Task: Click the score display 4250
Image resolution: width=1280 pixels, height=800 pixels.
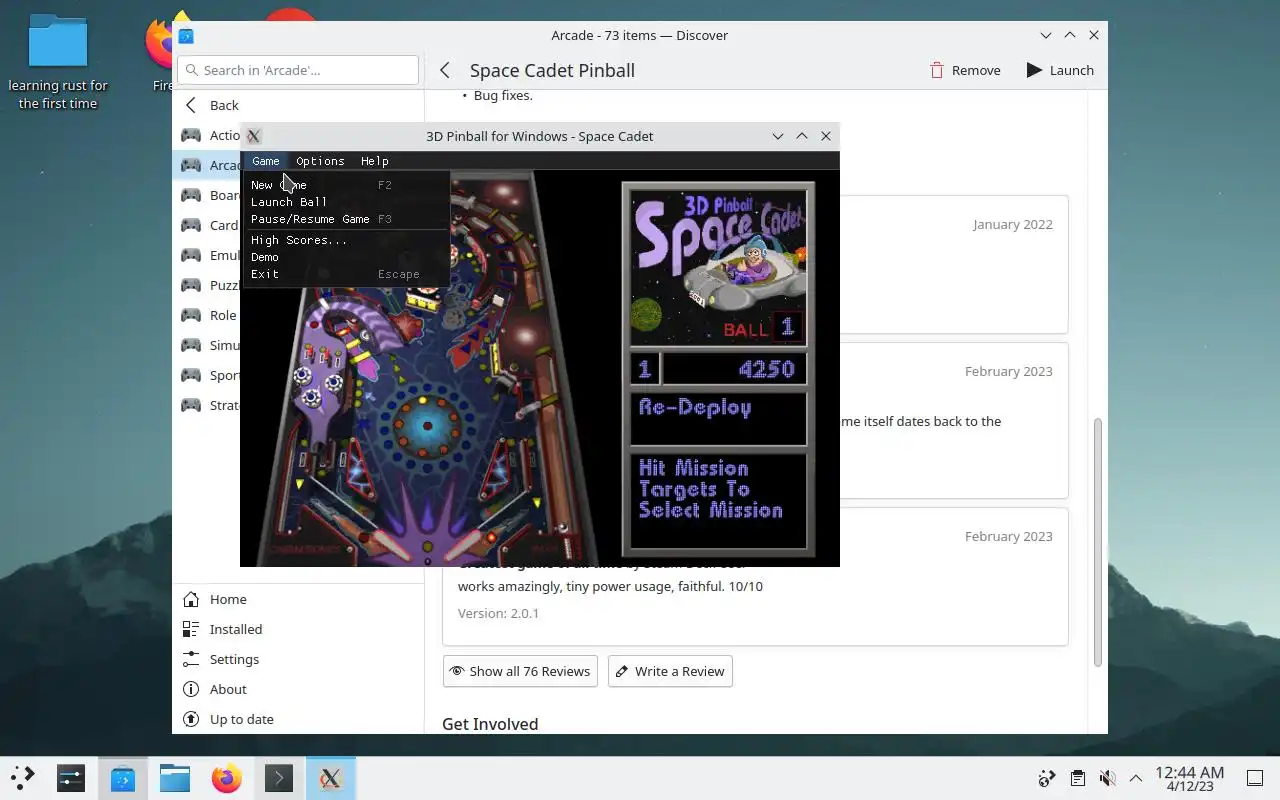Action: 734,369
